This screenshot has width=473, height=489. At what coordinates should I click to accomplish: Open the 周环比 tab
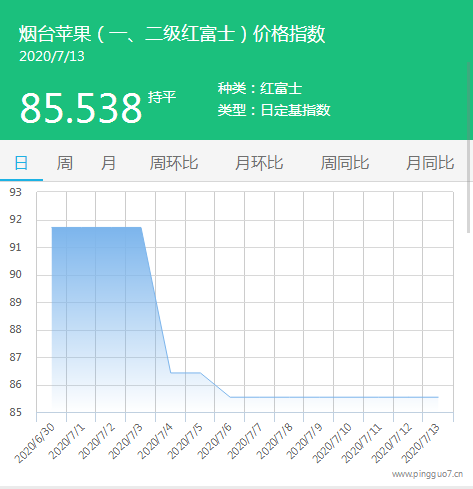174,163
